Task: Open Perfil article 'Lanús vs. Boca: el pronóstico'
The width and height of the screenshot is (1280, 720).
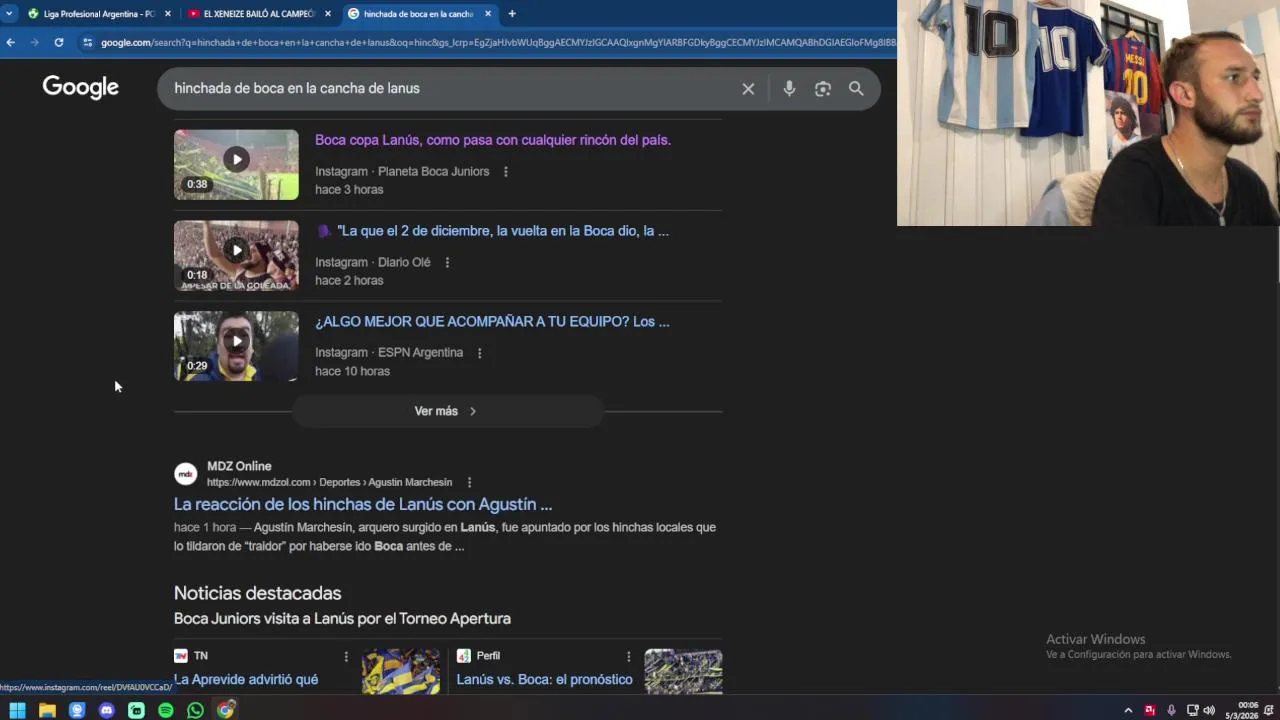Action: 544,680
